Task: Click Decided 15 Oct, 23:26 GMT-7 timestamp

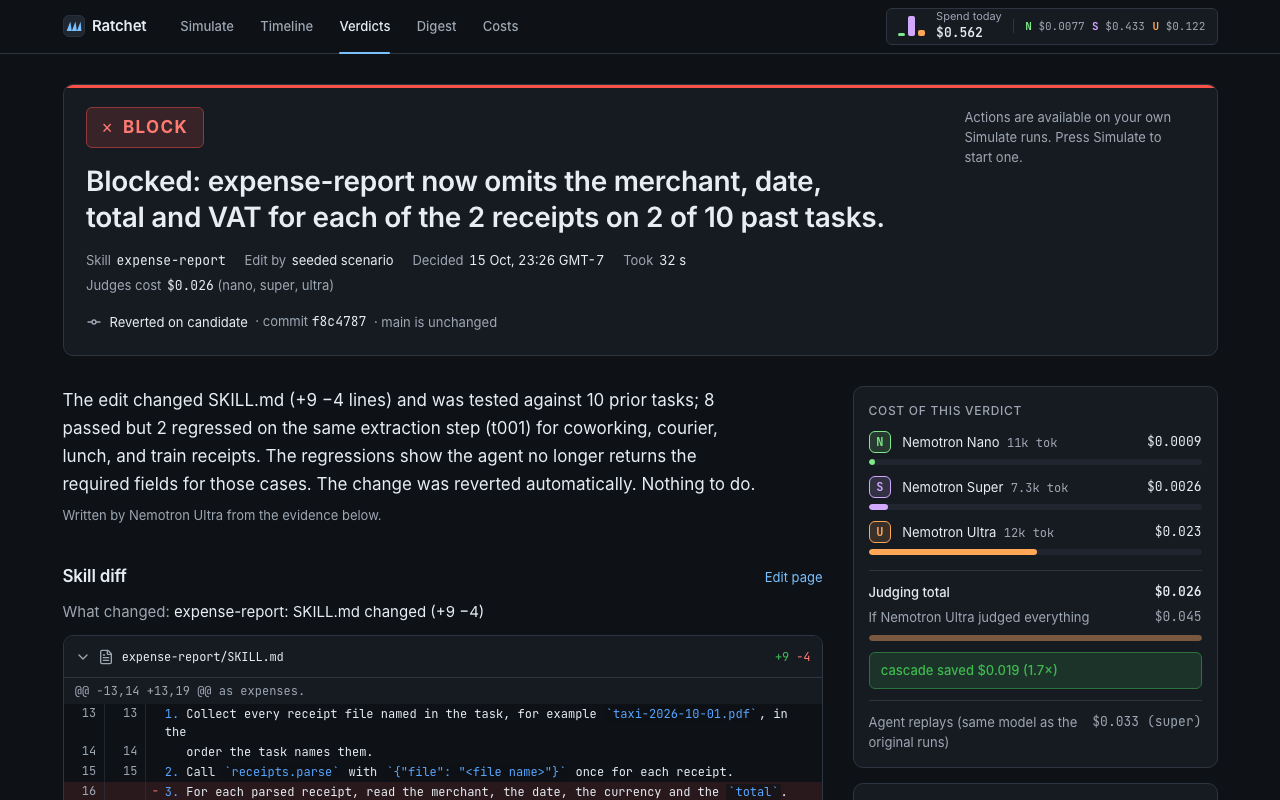Action: point(508,260)
